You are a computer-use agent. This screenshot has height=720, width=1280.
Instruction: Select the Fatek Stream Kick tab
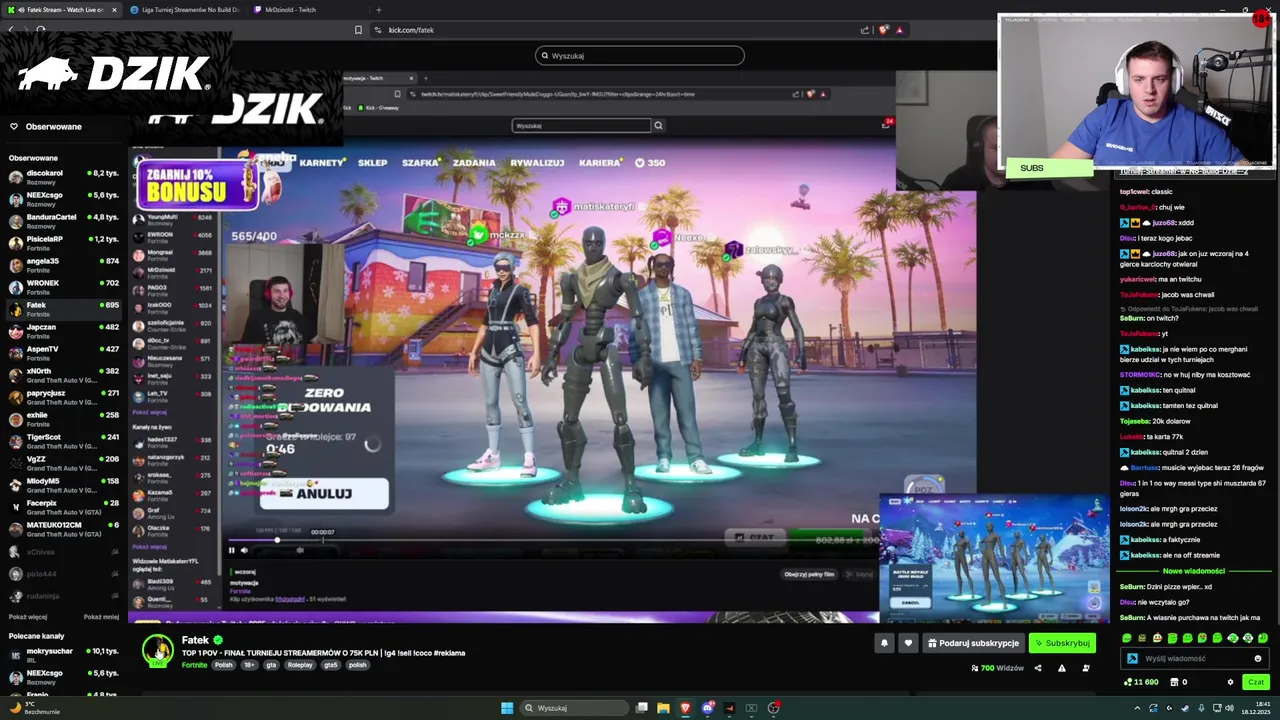[62, 10]
